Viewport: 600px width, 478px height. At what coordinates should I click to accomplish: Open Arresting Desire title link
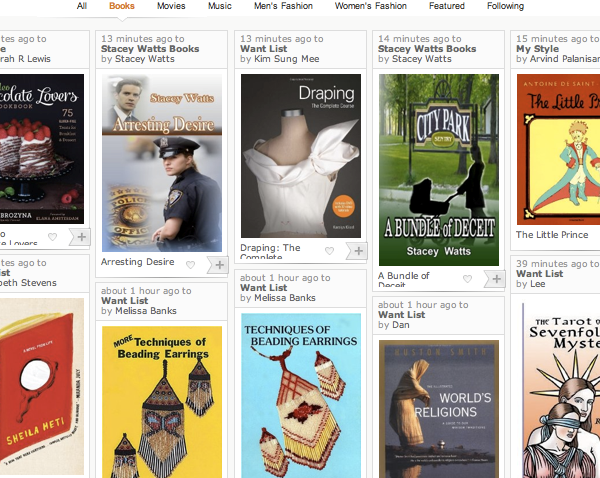coord(138,262)
